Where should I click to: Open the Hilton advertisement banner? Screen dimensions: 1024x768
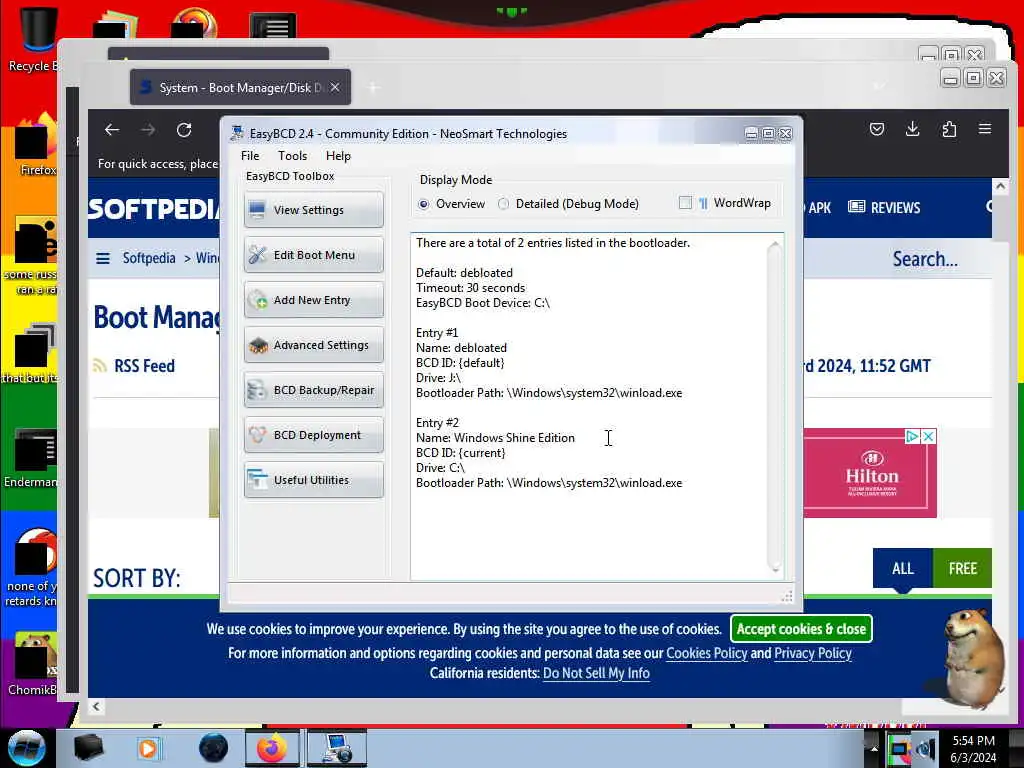[x=870, y=473]
